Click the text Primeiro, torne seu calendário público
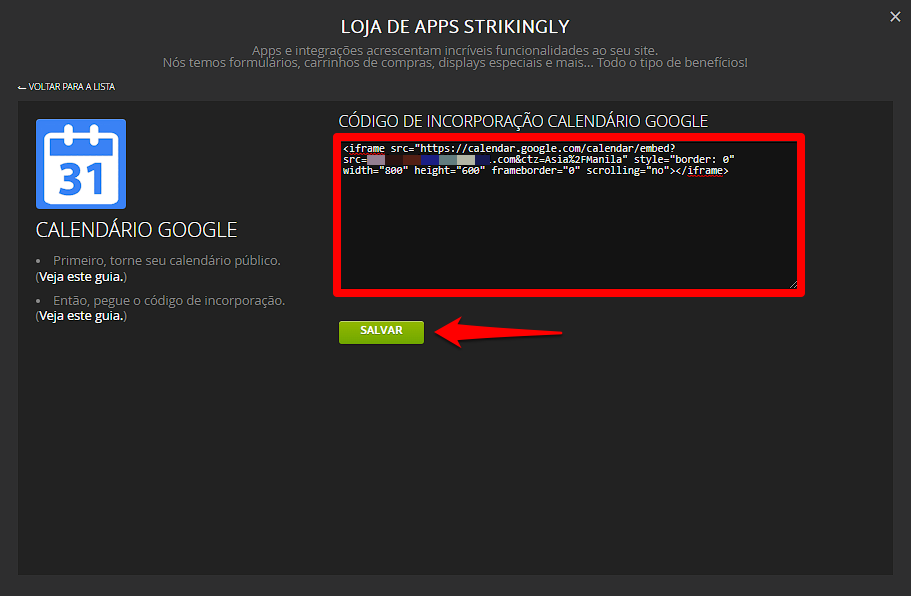Viewport: 911px width, 596px height. point(167,261)
